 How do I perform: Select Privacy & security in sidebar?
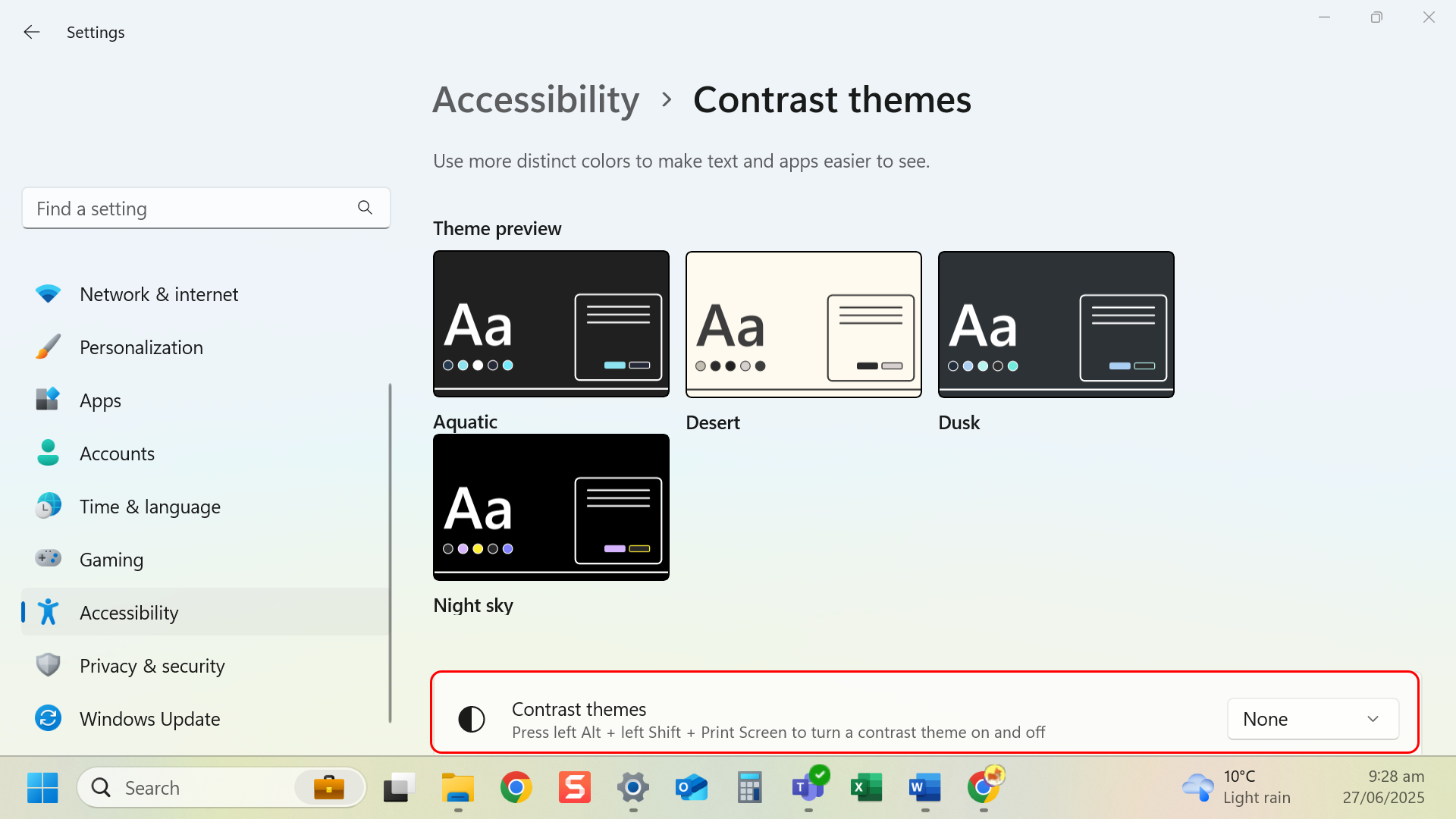click(x=206, y=666)
